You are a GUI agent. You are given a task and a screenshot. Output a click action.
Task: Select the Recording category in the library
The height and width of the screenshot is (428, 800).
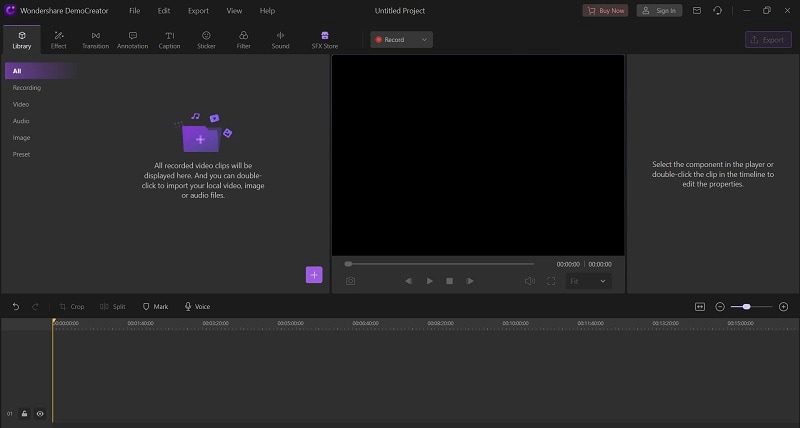point(27,88)
